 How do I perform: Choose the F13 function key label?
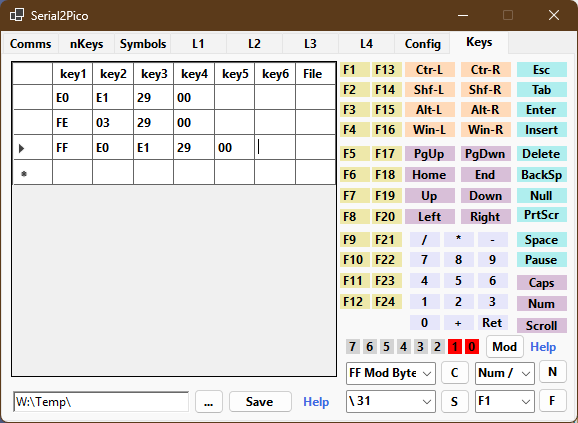[386, 70]
